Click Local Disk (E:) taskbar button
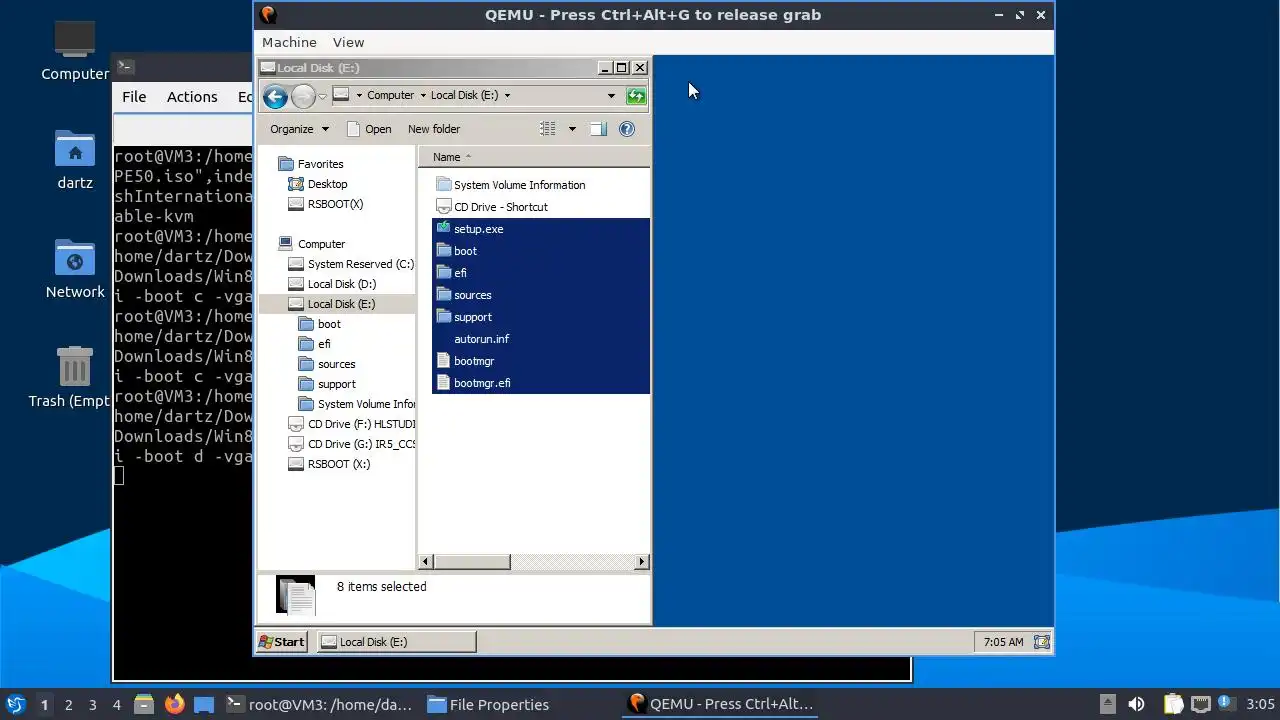The height and width of the screenshot is (720, 1280). pyautogui.click(x=397, y=642)
